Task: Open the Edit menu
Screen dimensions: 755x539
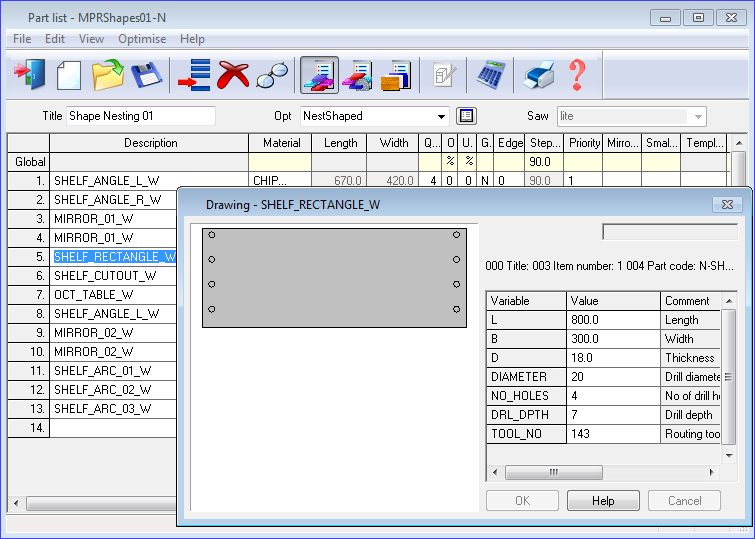Action: (x=55, y=39)
